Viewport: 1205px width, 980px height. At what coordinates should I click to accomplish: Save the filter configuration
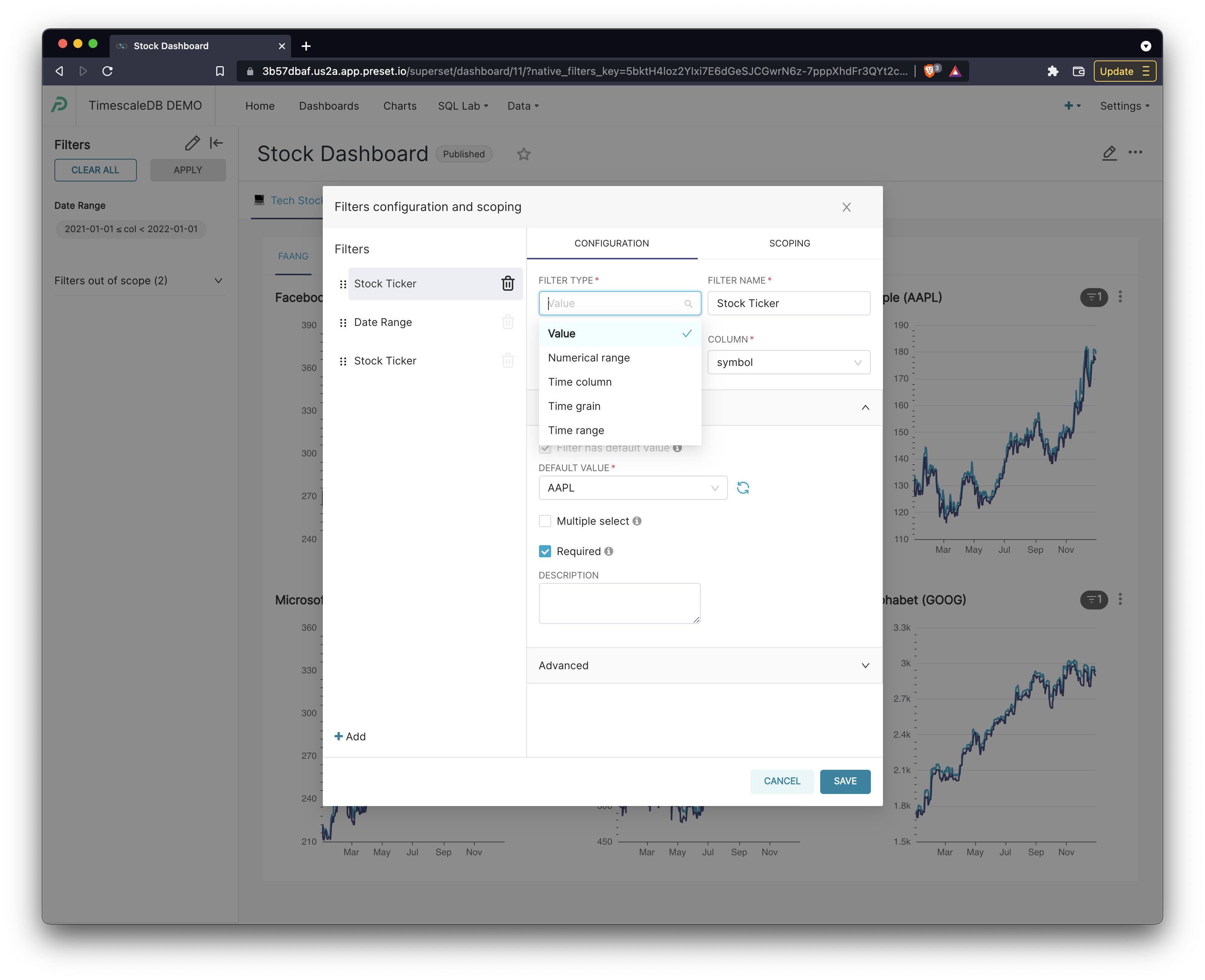click(x=845, y=781)
